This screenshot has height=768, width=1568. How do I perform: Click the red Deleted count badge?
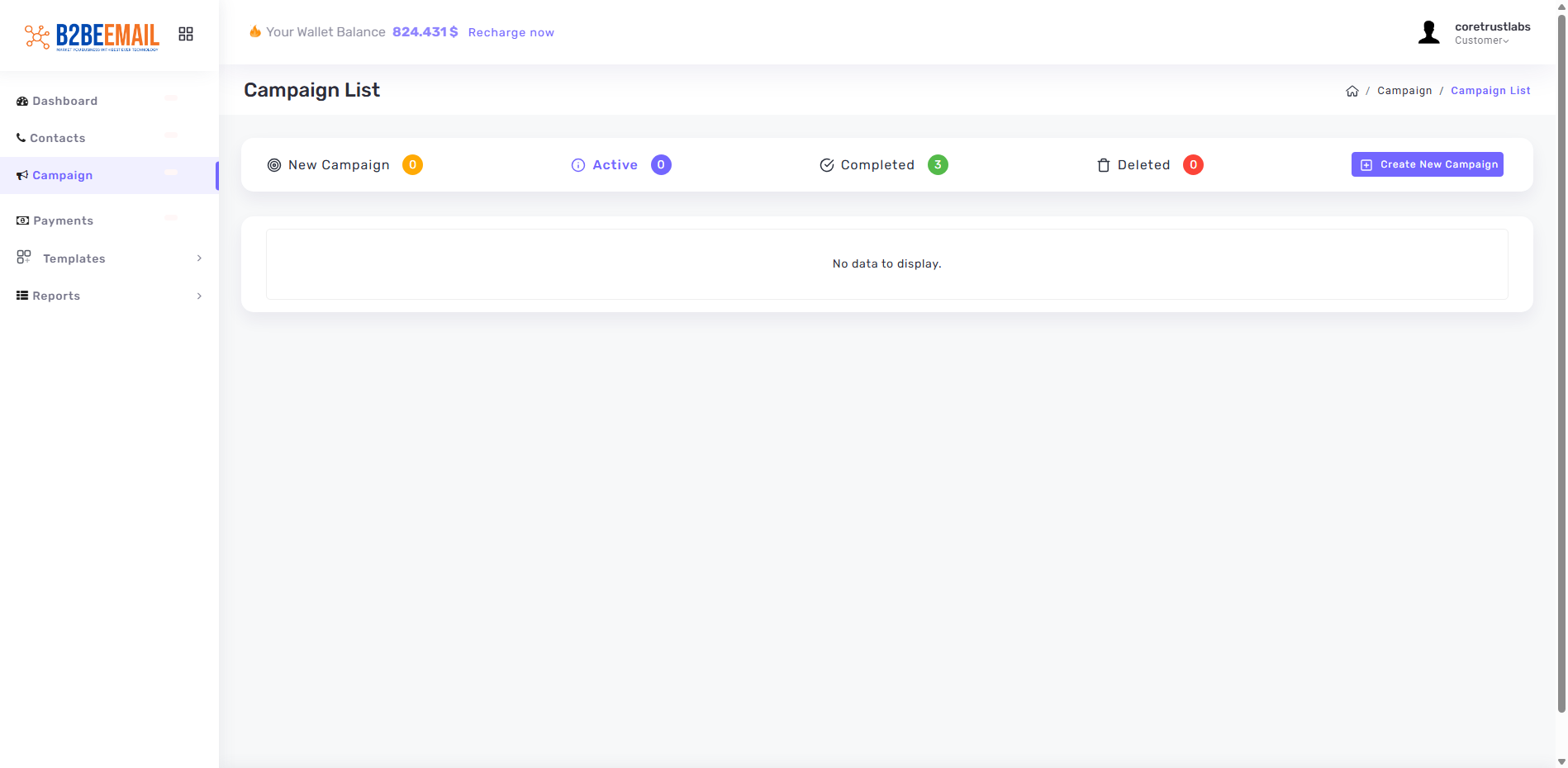[x=1193, y=165]
